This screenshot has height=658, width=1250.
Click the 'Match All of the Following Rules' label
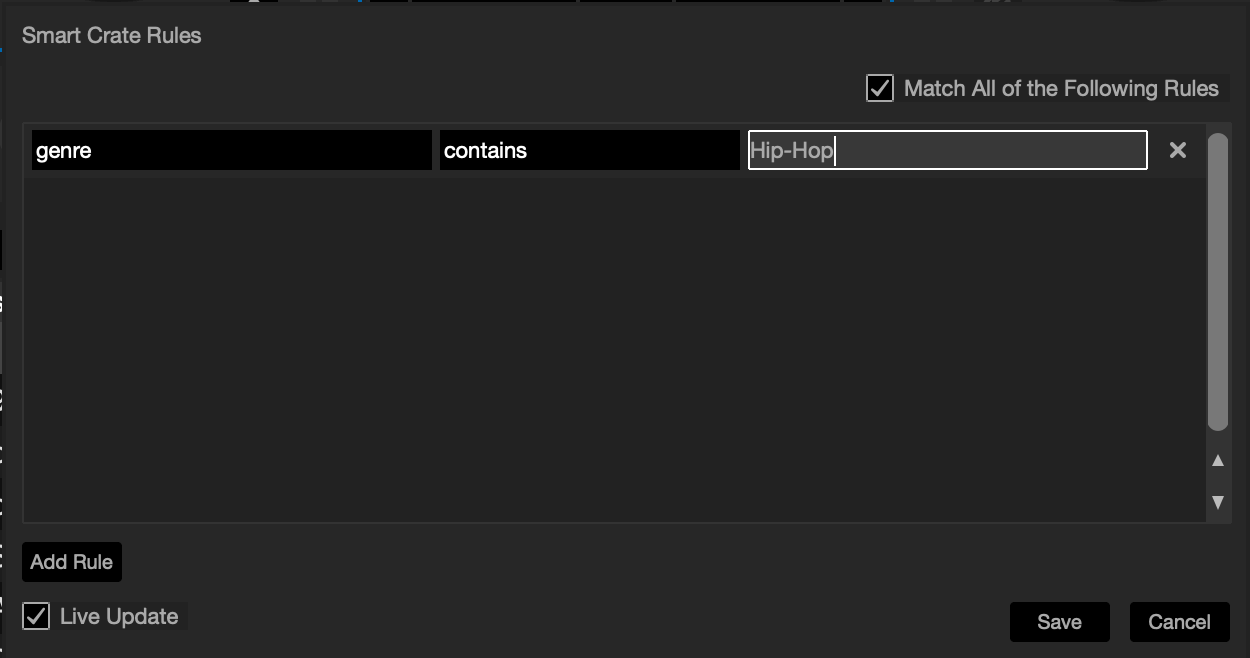[x=1061, y=88]
